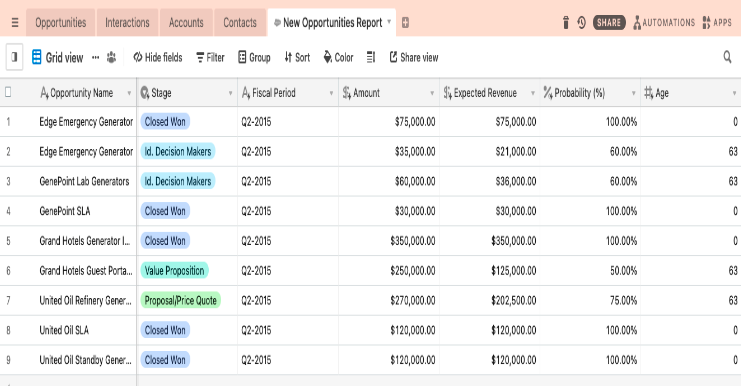743x386 pixels.
Task: Expand New Opportunities Report tab dropdown
Action: point(389,22)
